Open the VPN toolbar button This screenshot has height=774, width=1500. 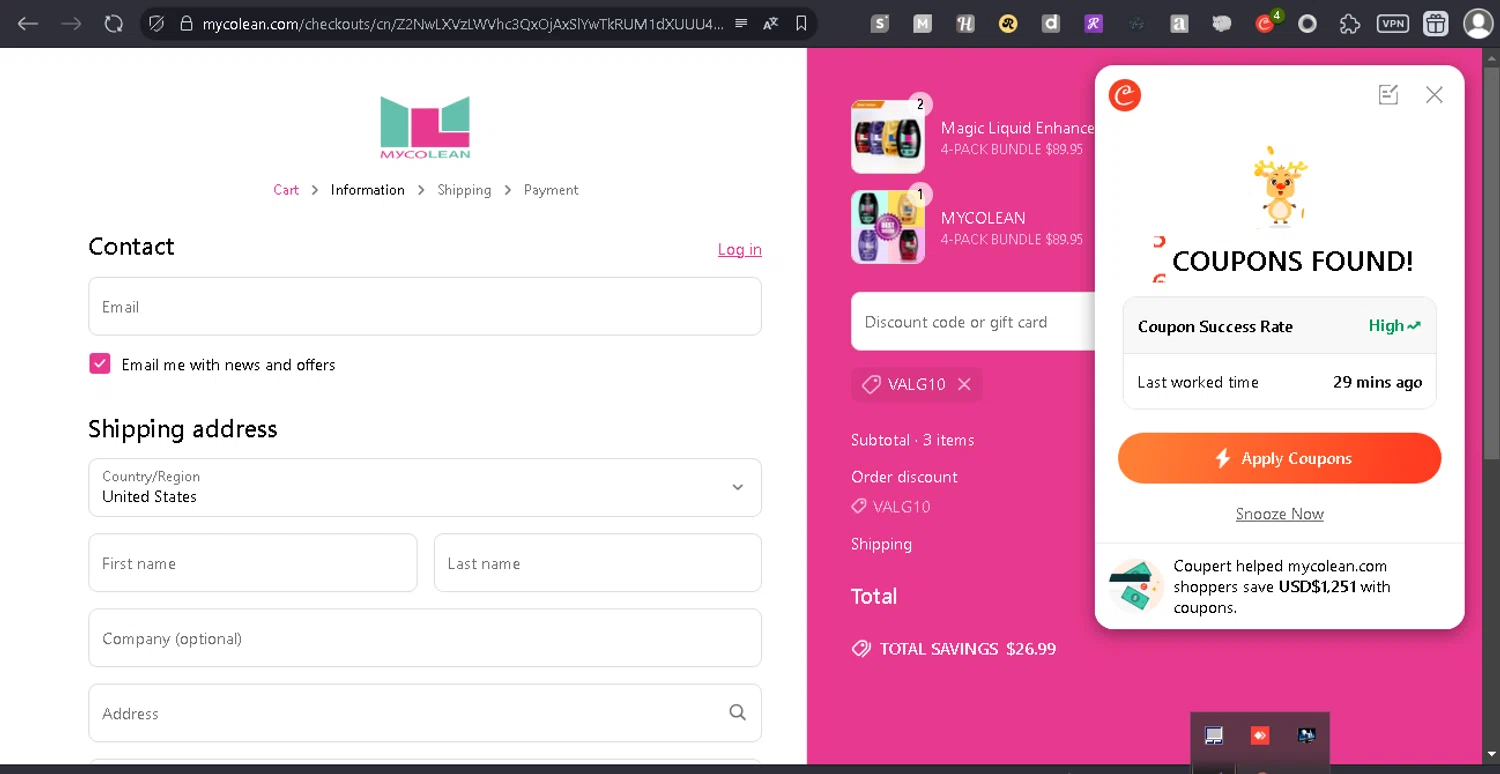click(1393, 23)
